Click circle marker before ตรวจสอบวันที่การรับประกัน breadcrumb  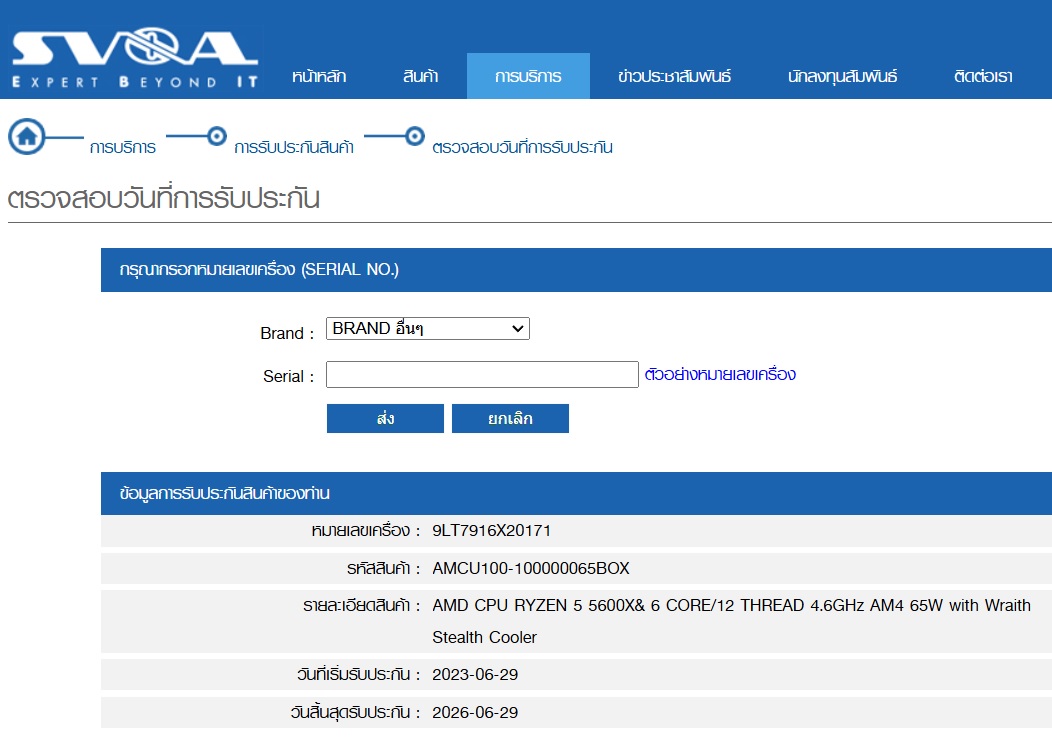click(414, 136)
